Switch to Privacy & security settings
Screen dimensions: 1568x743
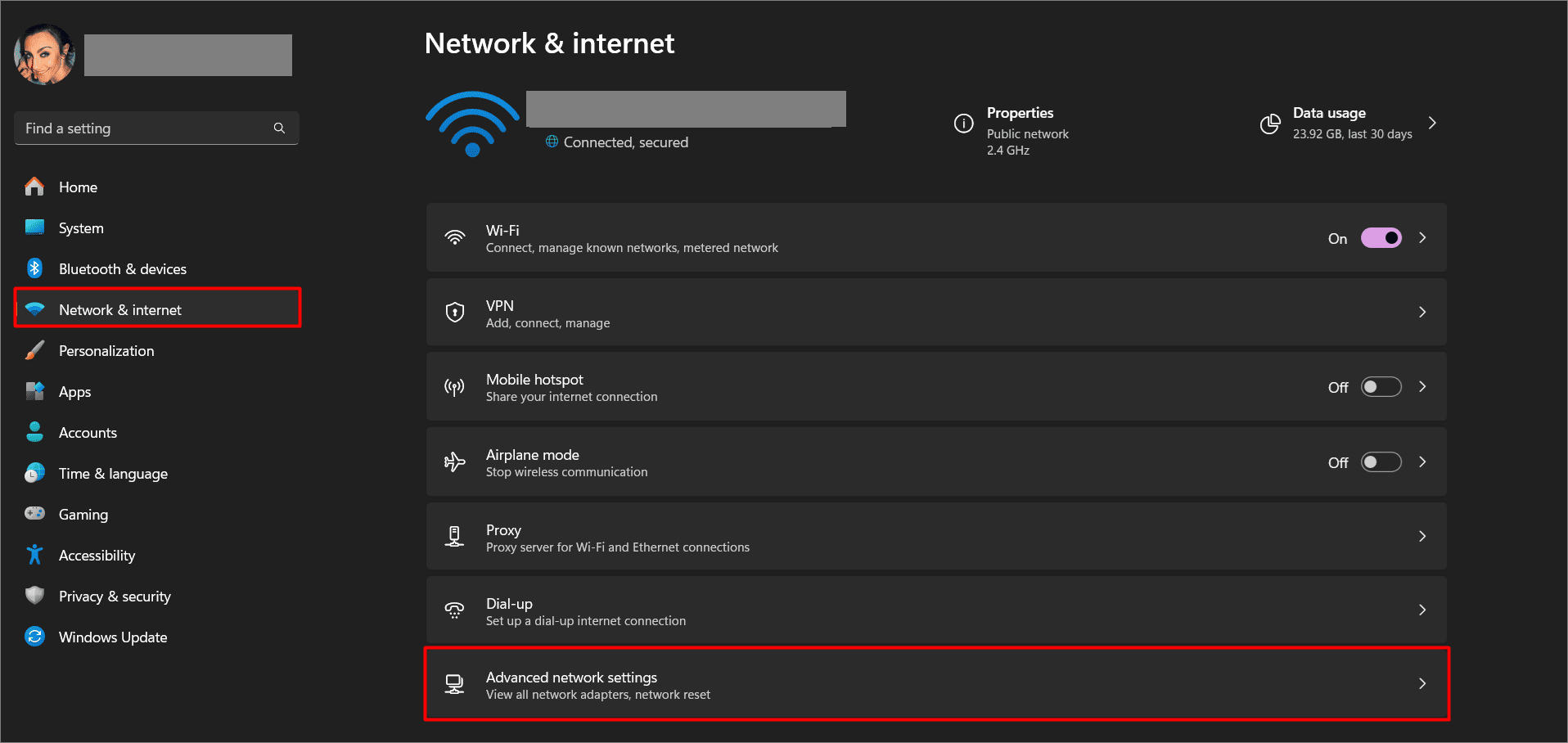click(x=115, y=596)
